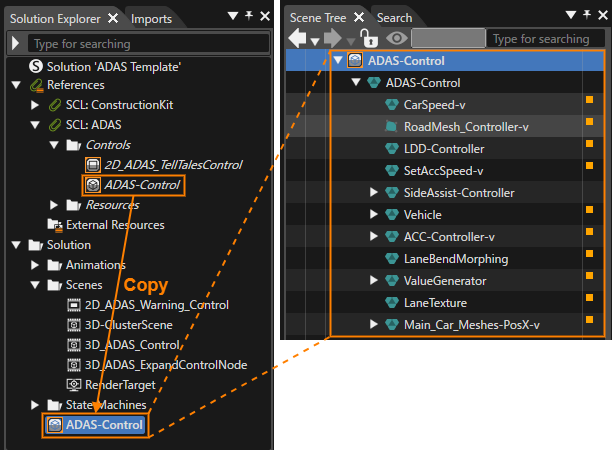Viewport: 612px width, 450px height.
Task: Select the copied ADAS-Control item under Solution
Action: click(95, 425)
